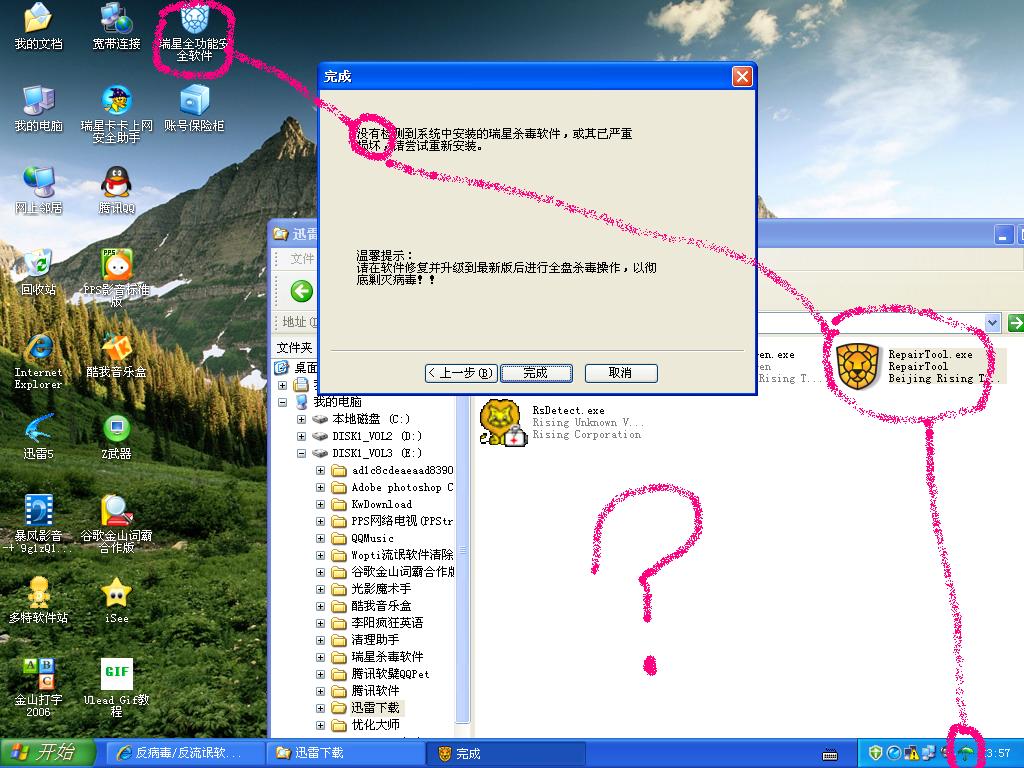Click the 上一步(B) back button
This screenshot has height=768, width=1024.
click(x=461, y=373)
